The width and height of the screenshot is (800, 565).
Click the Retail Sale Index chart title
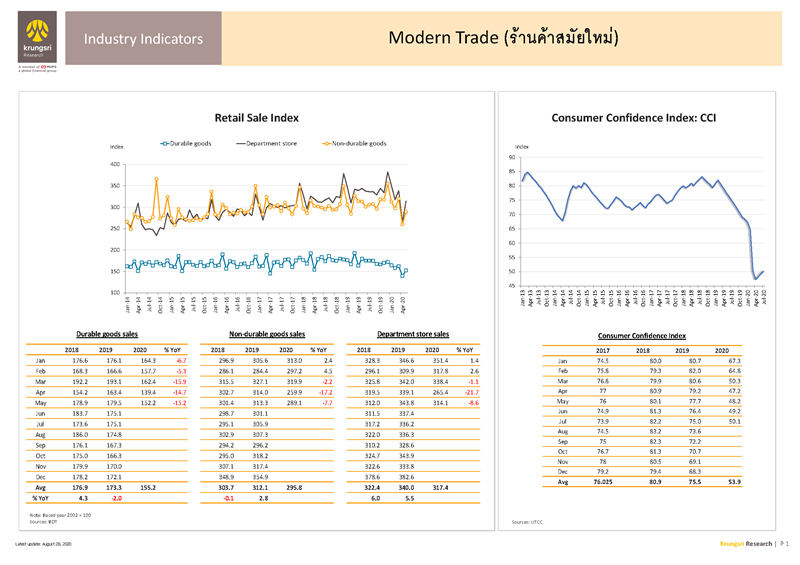(x=257, y=118)
